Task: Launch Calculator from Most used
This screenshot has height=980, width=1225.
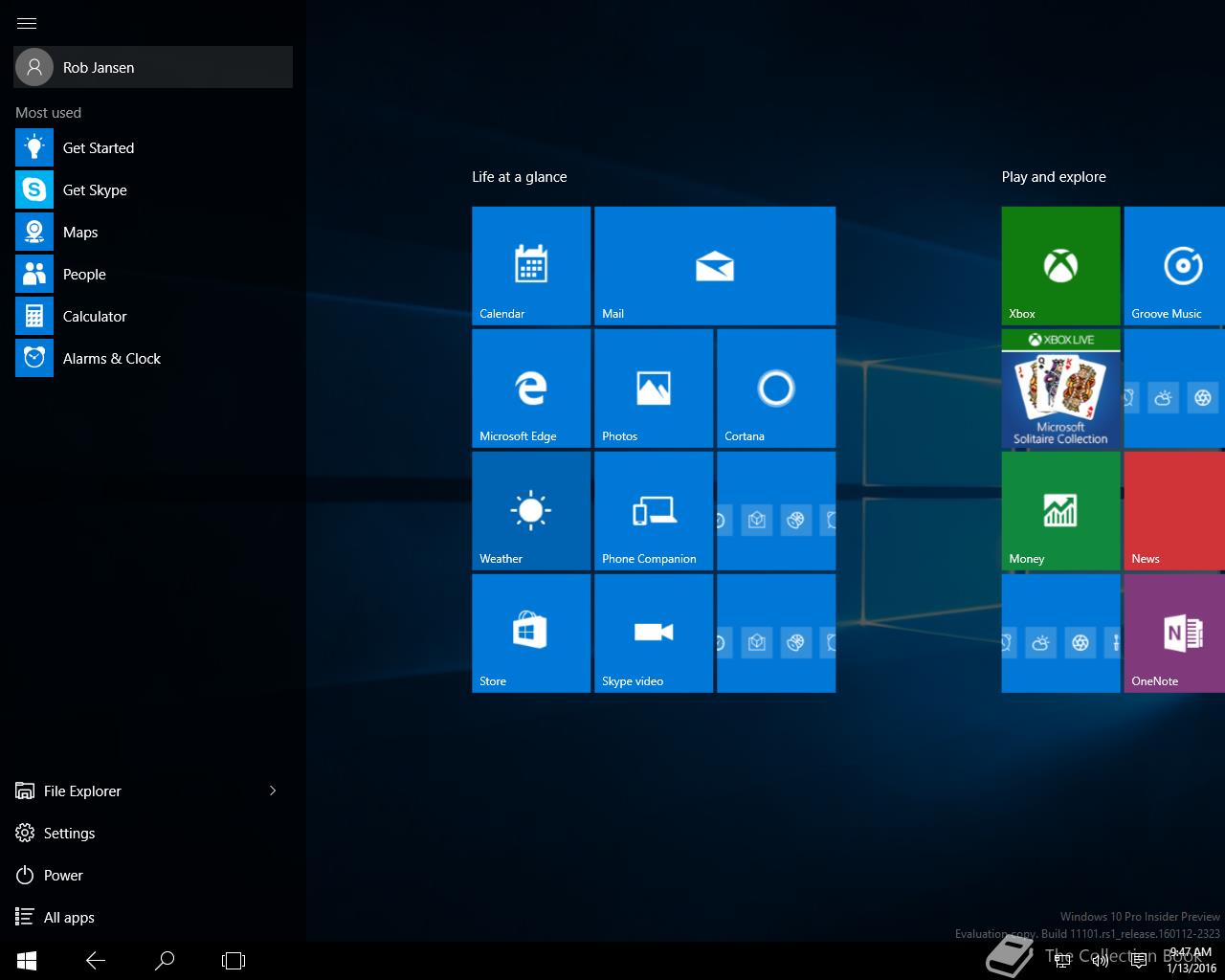Action: click(153, 316)
